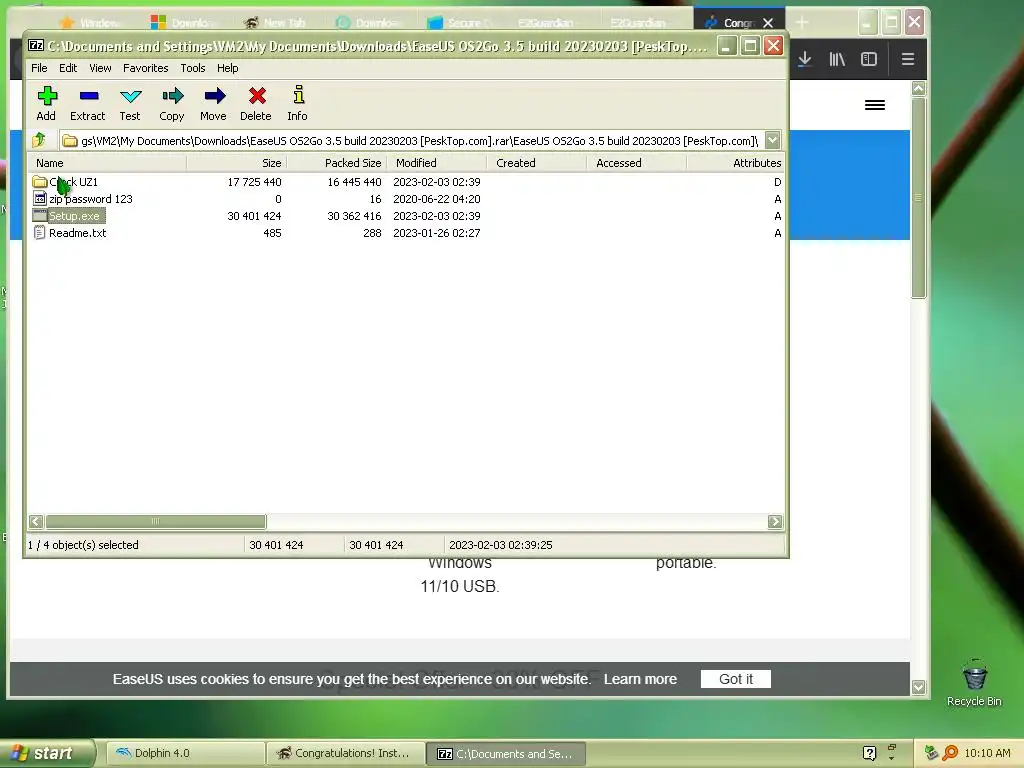Open the View menu
The height and width of the screenshot is (768, 1024).
coord(100,68)
